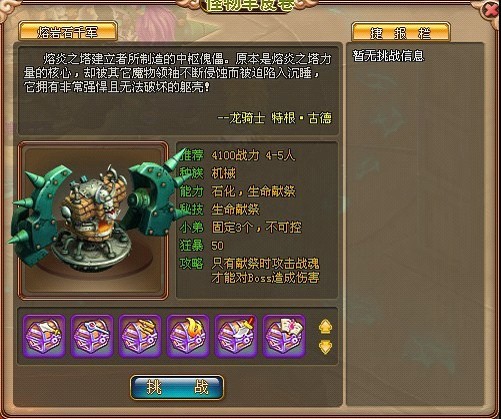The height and width of the screenshot is (419, 501).
Task: Click the boss monster portrait image
Action: (x=93, y=221)
